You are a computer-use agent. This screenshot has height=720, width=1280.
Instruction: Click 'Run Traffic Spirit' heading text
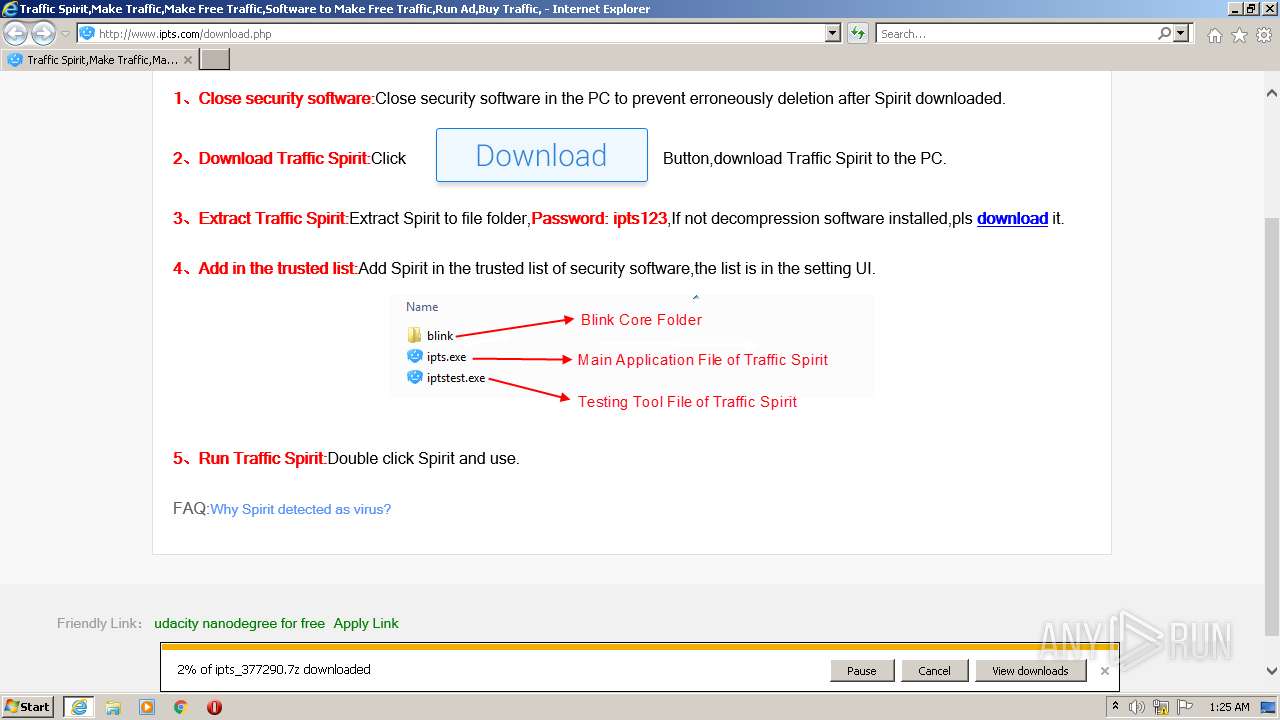coord(261,458)
